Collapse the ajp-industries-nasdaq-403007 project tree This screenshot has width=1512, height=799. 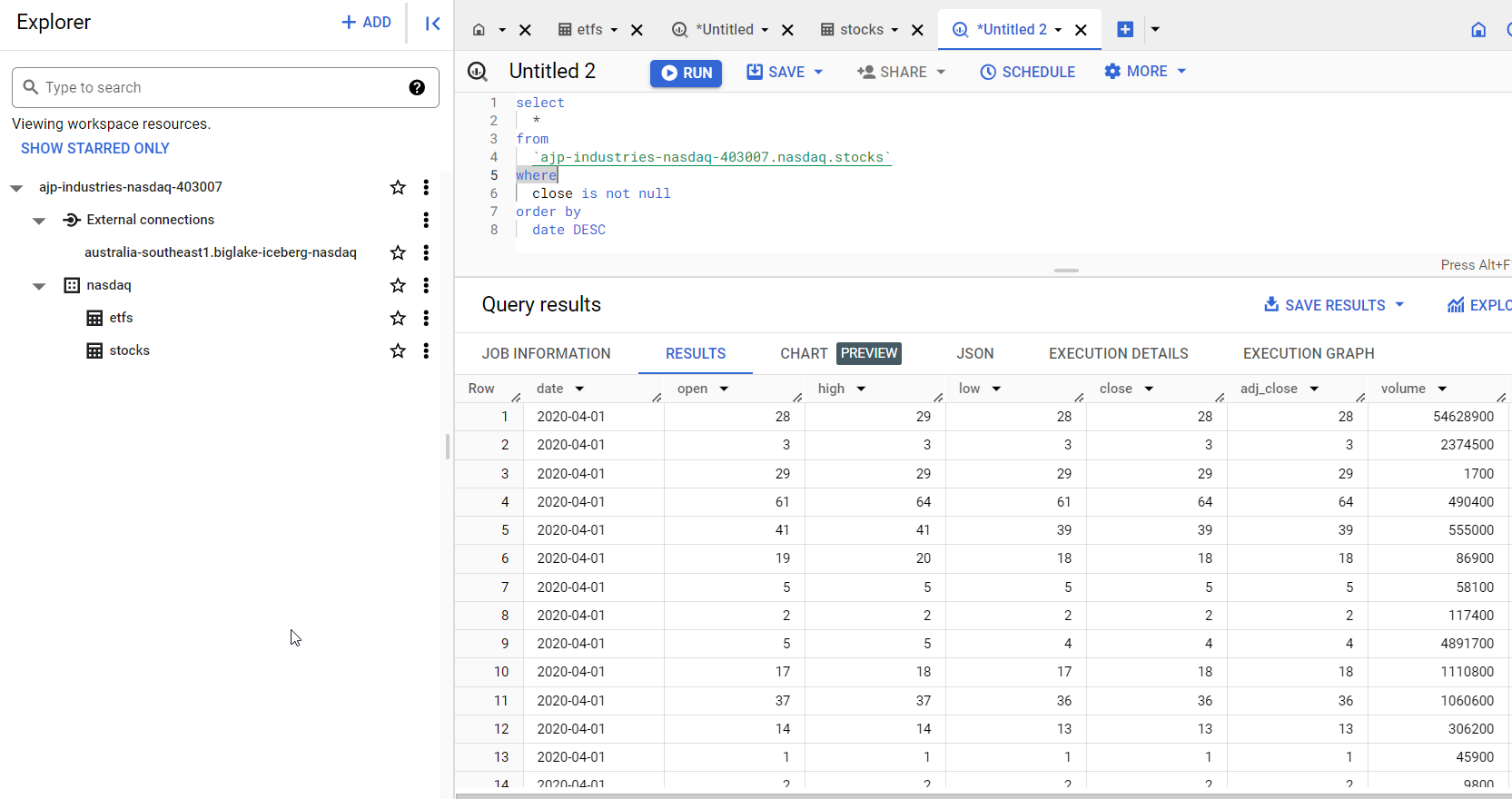pos(16,188)
